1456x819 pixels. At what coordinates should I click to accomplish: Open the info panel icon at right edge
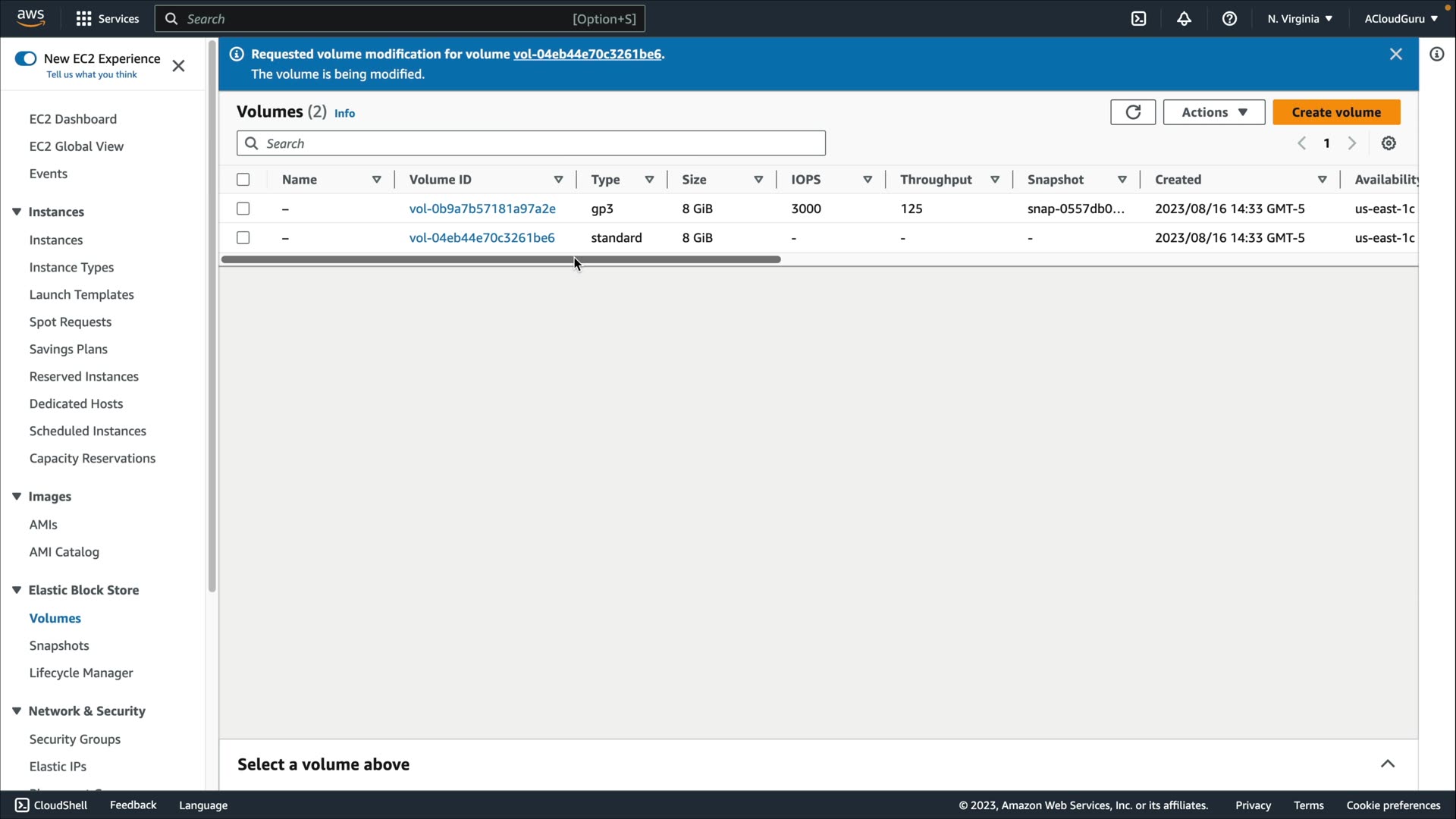click(x=1436, y=55)
